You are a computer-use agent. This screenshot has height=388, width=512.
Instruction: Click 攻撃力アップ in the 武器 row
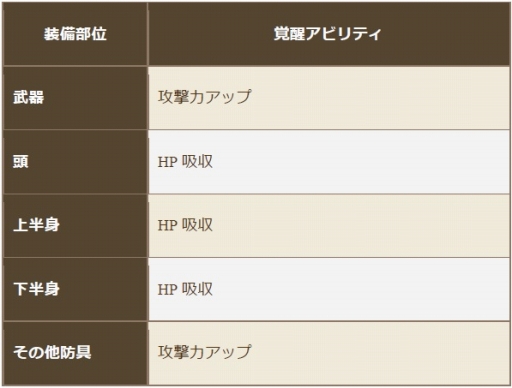204,97
